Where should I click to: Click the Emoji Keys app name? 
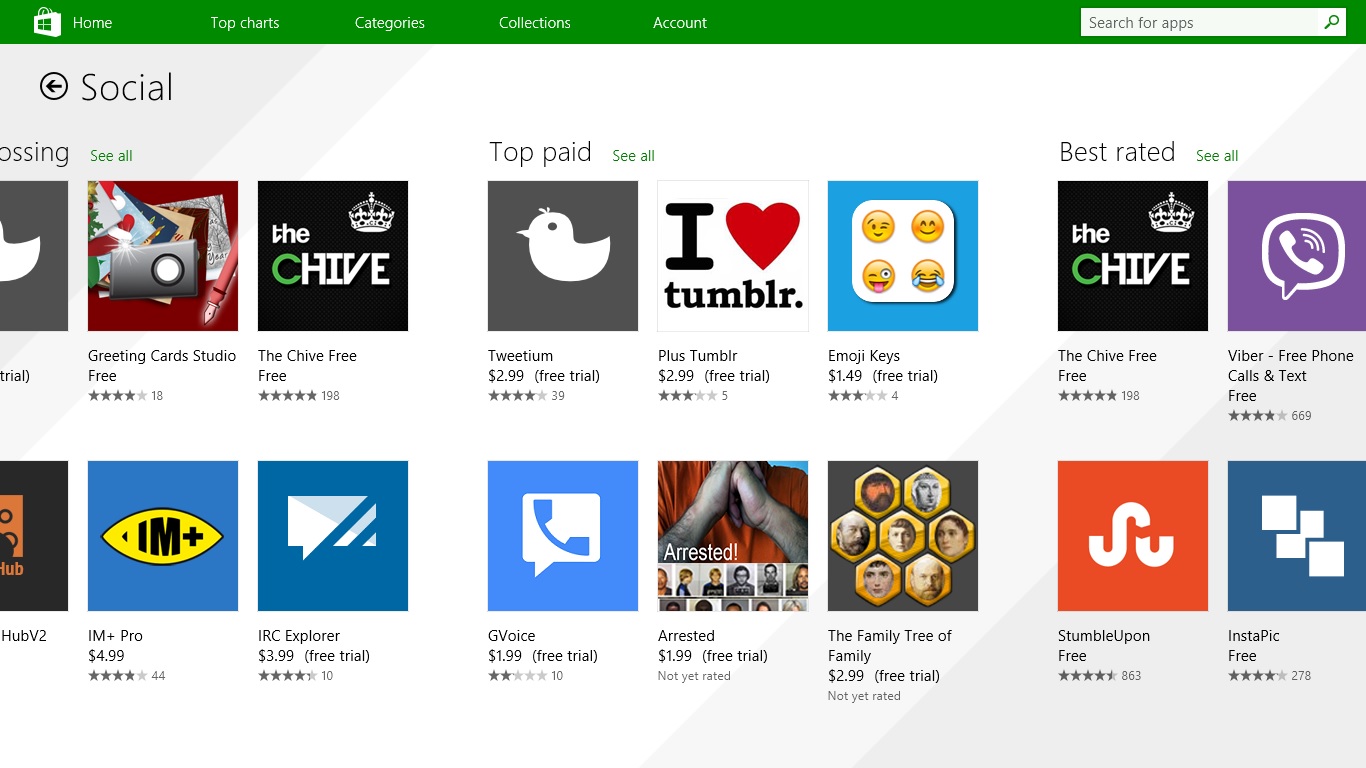(x=864, y=356)
